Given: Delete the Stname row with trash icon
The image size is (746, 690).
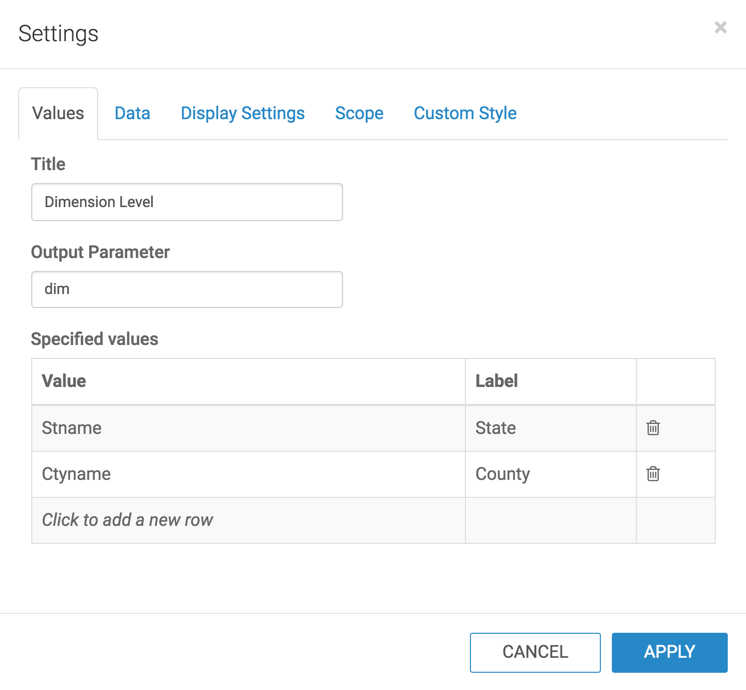Looking at the screenshot, I should point(653,428).
